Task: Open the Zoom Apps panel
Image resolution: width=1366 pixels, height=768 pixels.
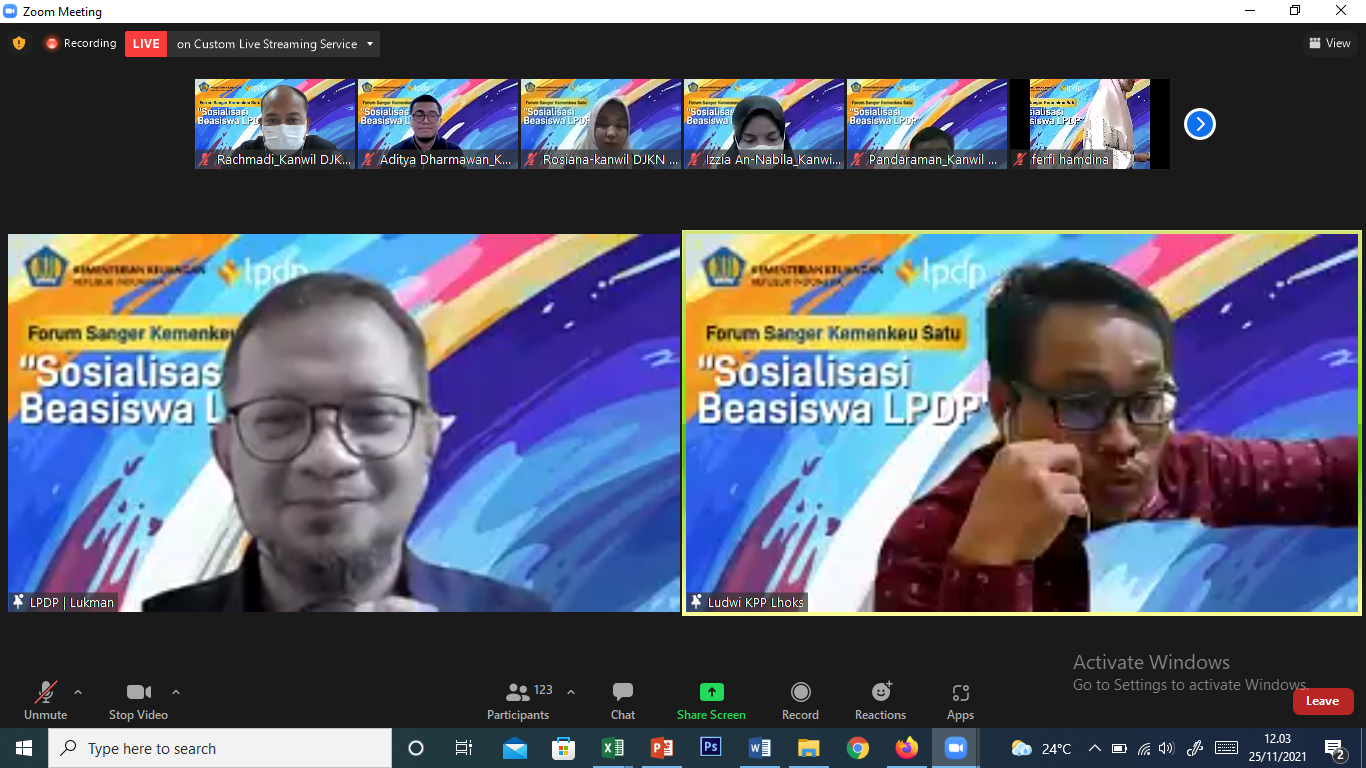Action: click(x=960, y=700)
